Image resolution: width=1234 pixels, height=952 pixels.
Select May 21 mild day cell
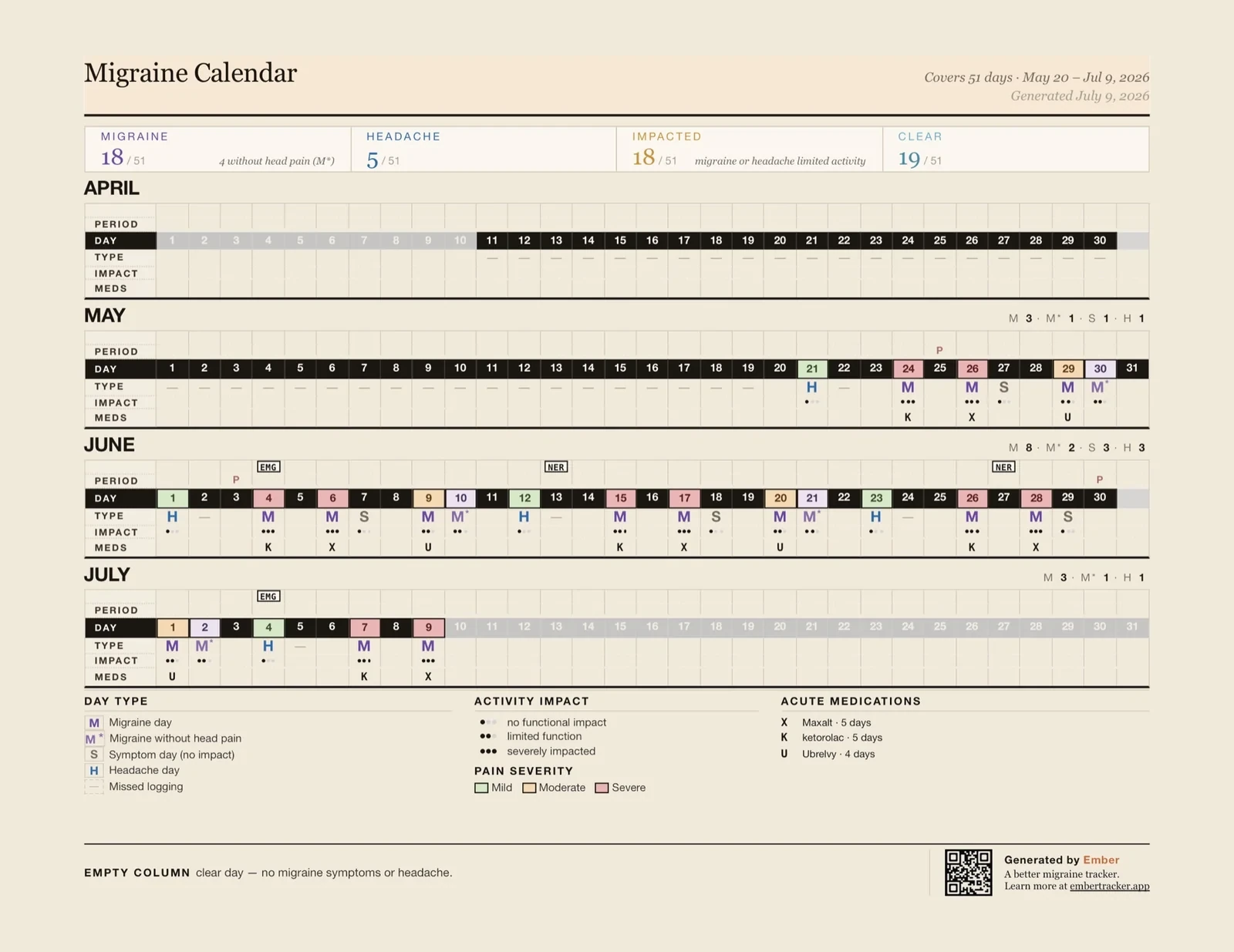pyautogui.click(x=812, y=368)
